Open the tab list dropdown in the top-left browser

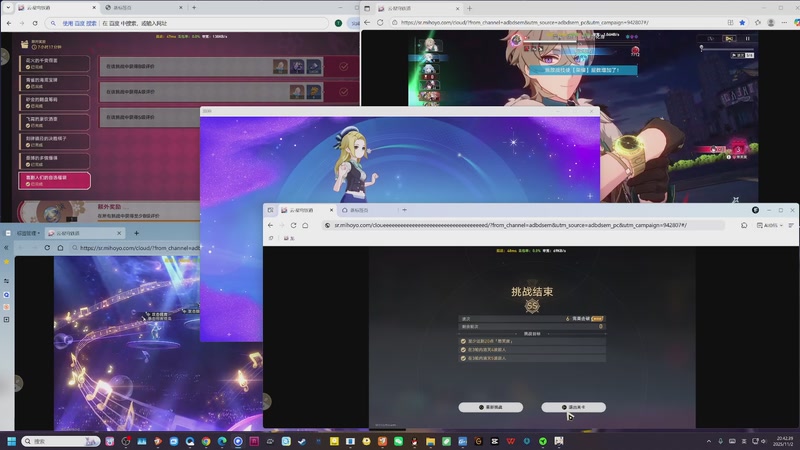point(8,7)
